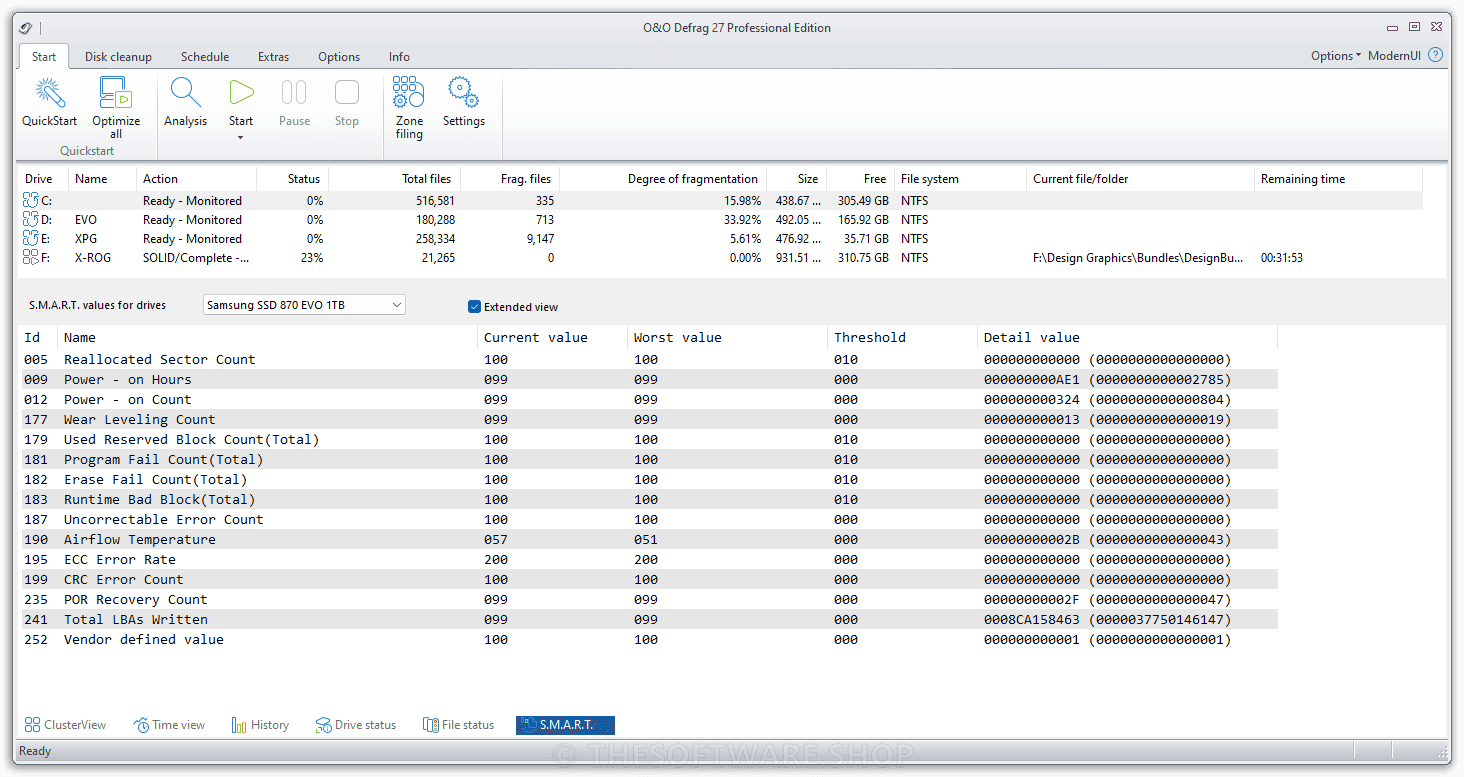The width and height of the screenshot is (1464, 777).
Task: Open the Disk cleanup ribbon tab
Action: click(118, 57)
